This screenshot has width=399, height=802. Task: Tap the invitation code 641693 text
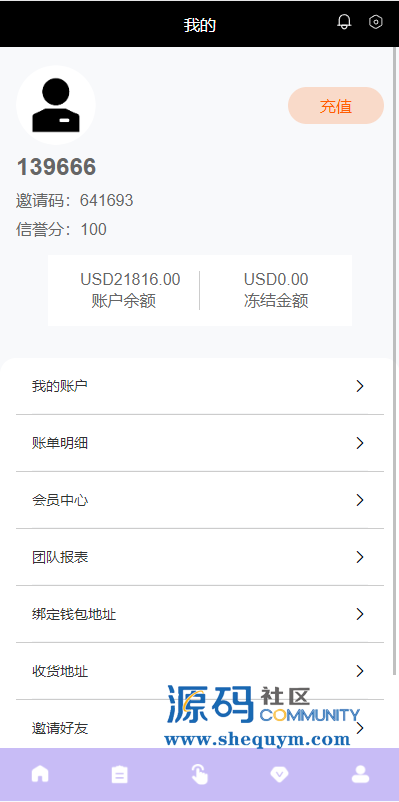click(x=106, y=200)
